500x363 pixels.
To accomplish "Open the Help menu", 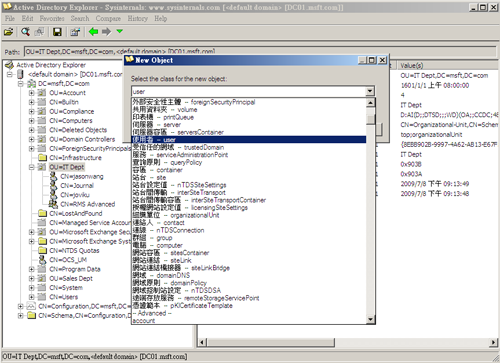I will (x=160, y=18).
